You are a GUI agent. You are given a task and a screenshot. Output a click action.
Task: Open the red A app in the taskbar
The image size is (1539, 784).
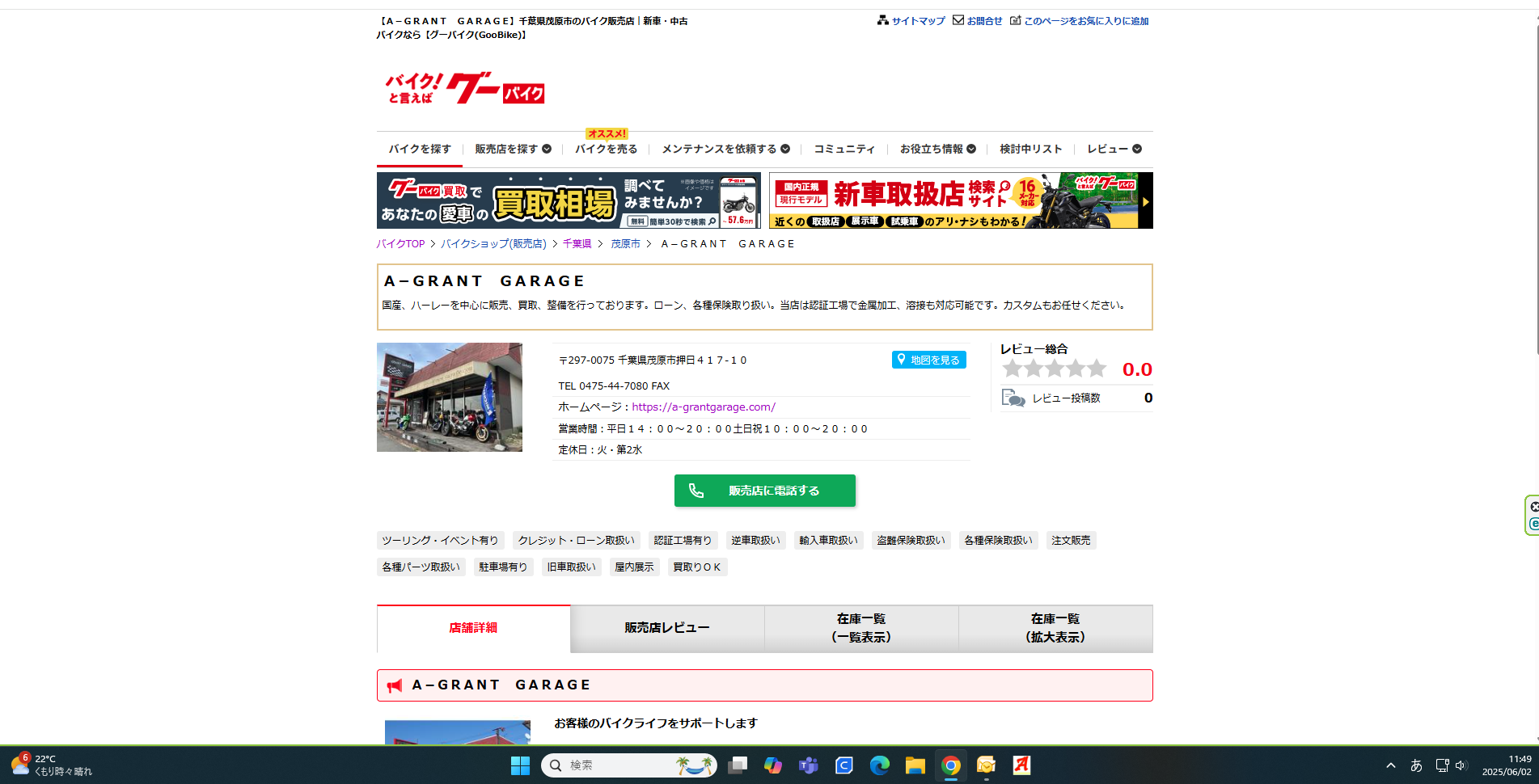click(x=1022, y=765)
